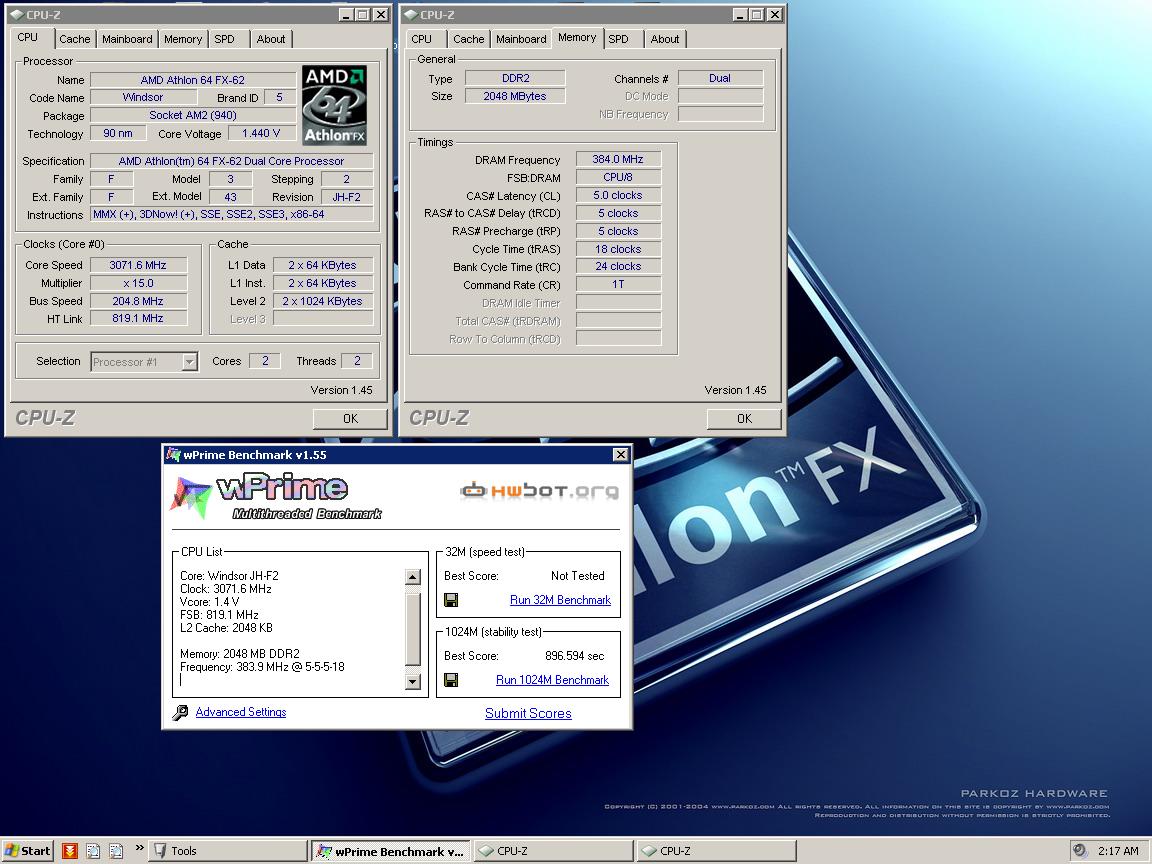Open Mainboard tab in right CPU-Z window

pyautogui.click(x=521, y=39)
